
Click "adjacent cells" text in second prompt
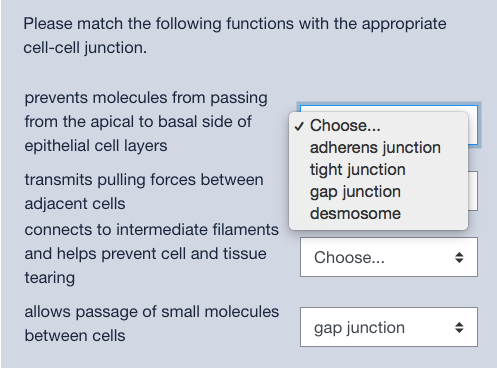coord(75,204)
